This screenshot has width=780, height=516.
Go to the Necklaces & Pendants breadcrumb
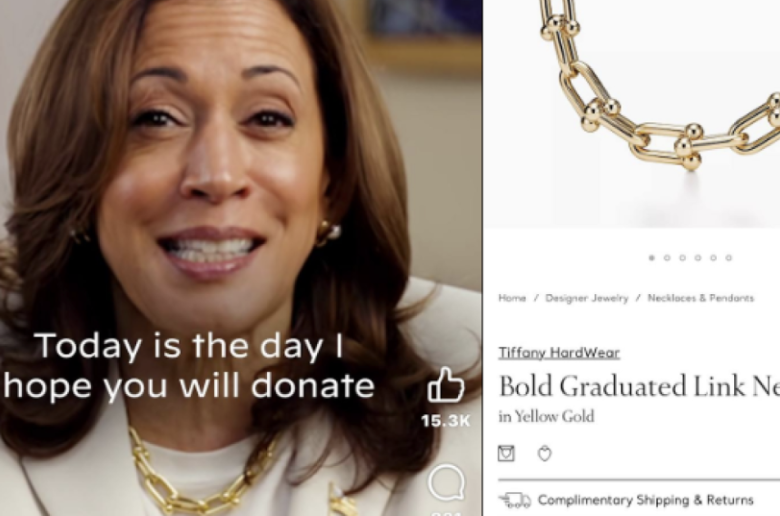700,298
